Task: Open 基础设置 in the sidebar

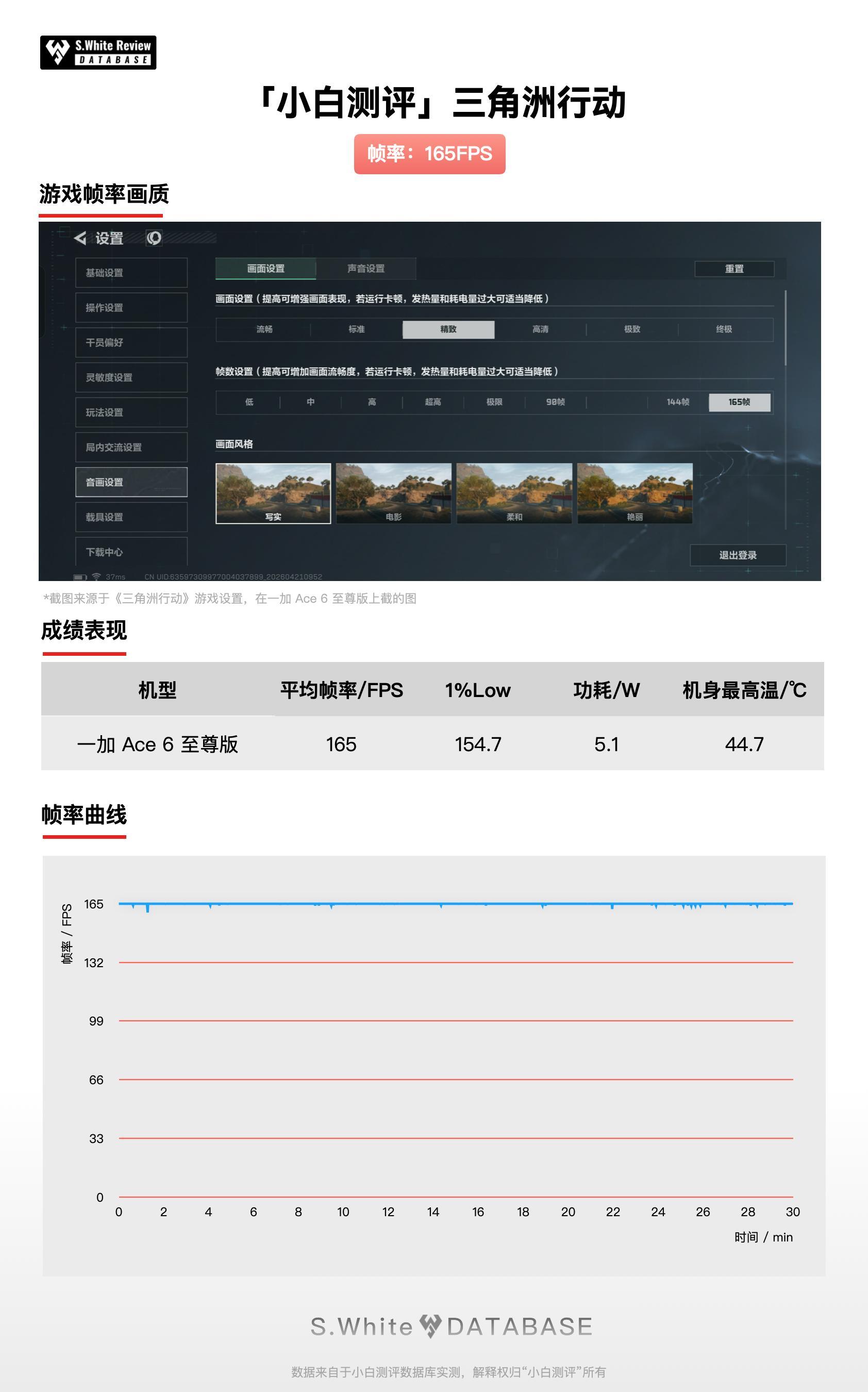Action: point(131,273)
